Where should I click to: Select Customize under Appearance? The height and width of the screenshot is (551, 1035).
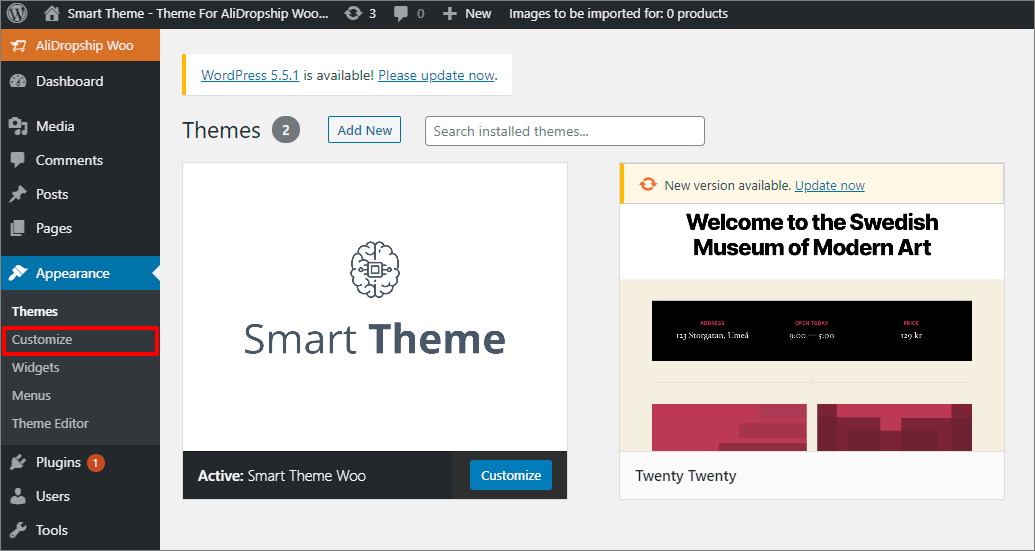coord(42,339)
